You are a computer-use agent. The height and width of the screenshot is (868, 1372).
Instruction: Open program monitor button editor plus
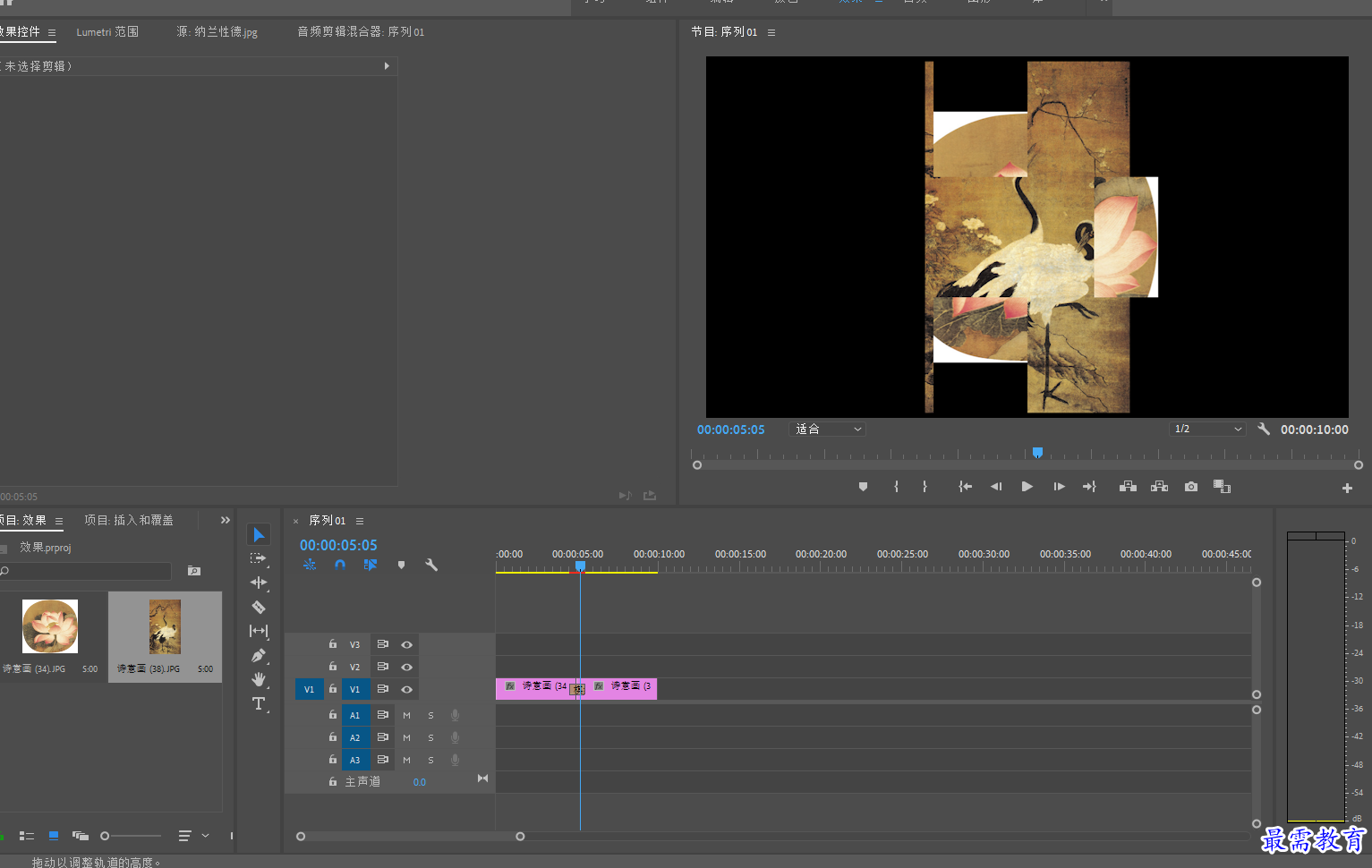(x=1347, y=488)
